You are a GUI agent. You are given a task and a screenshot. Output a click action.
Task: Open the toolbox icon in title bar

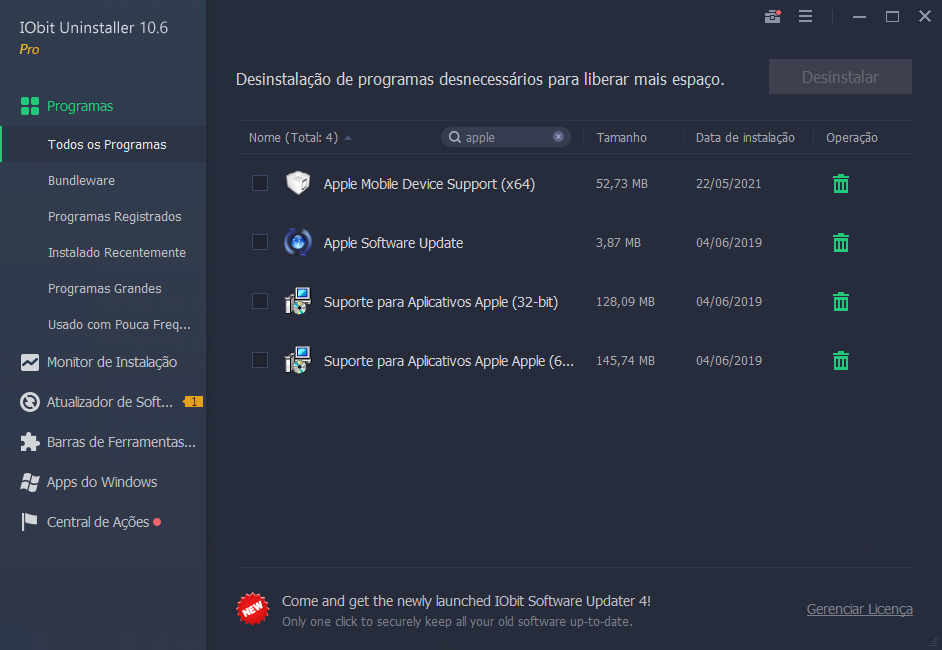[x=773, y=16]
